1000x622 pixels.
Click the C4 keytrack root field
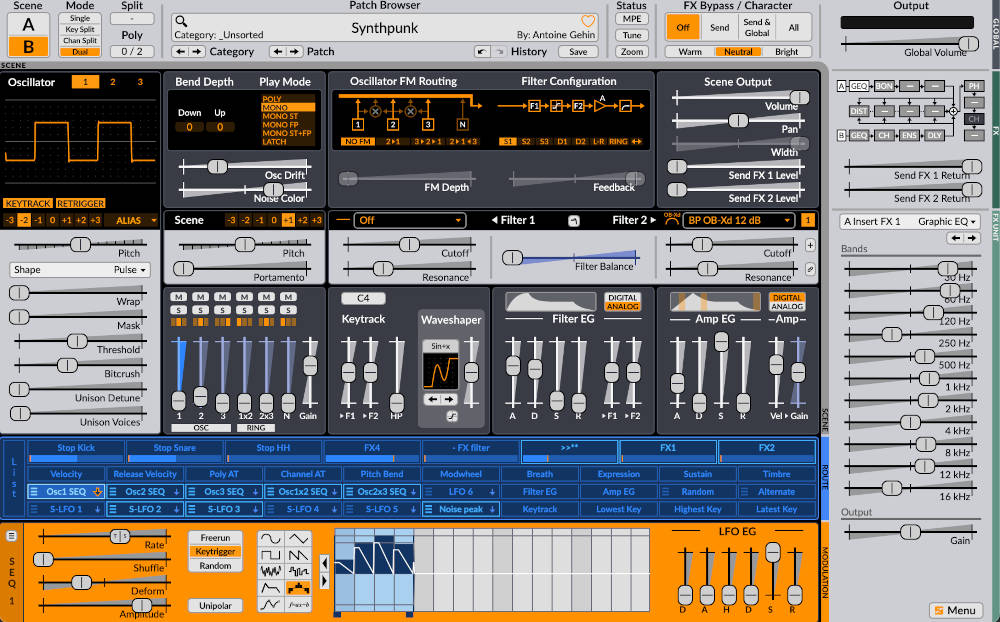pos(363,298)
